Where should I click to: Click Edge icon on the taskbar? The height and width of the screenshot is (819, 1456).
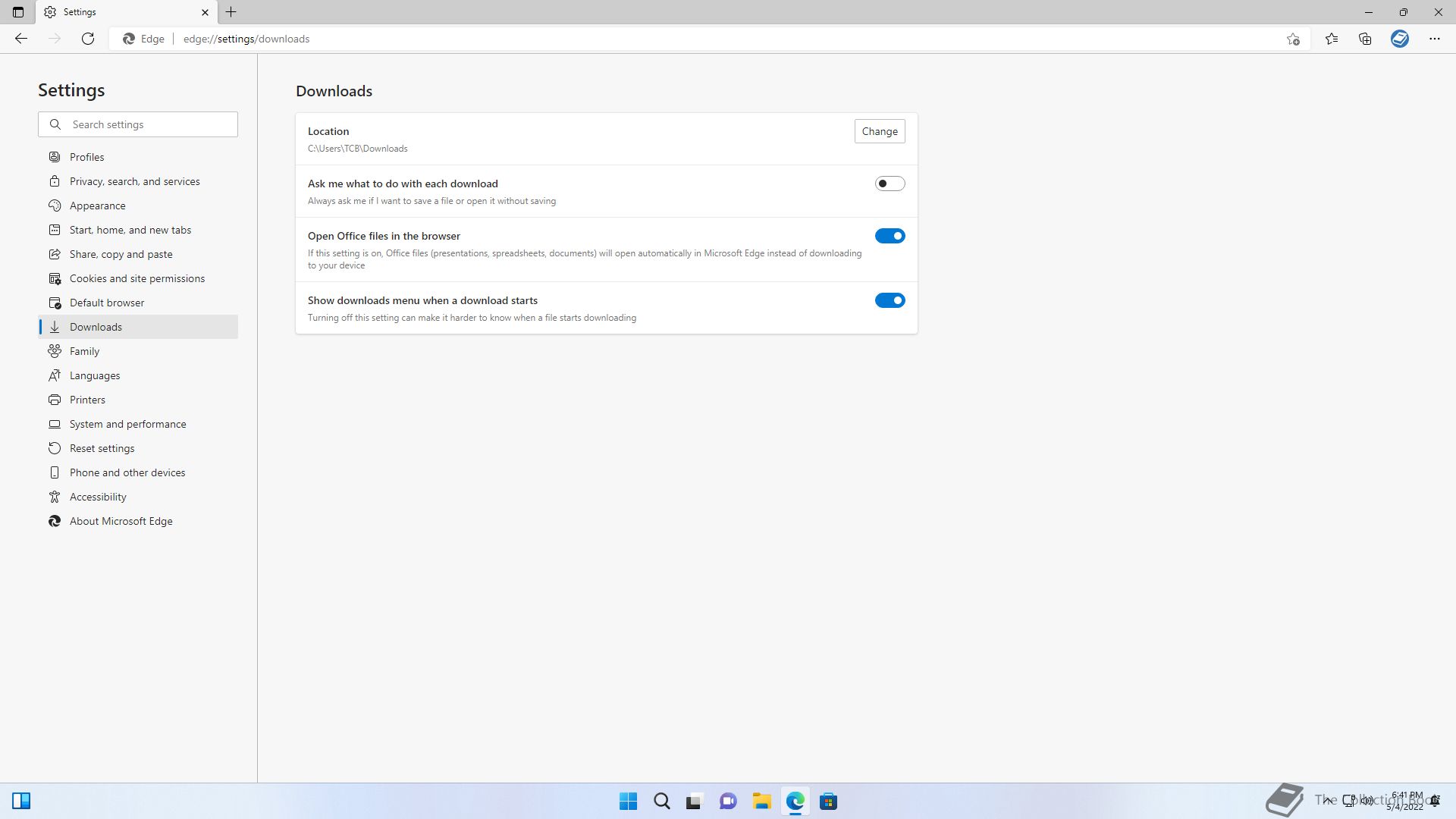pos(795,801)
